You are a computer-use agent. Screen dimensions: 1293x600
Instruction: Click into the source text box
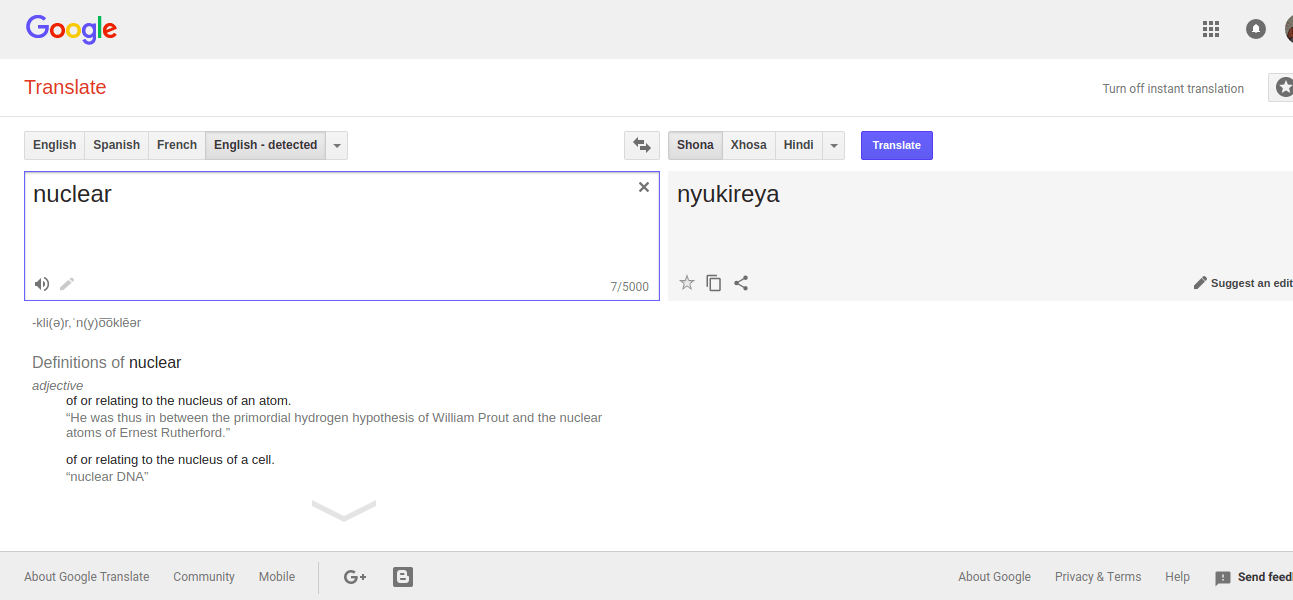(342, 236)
